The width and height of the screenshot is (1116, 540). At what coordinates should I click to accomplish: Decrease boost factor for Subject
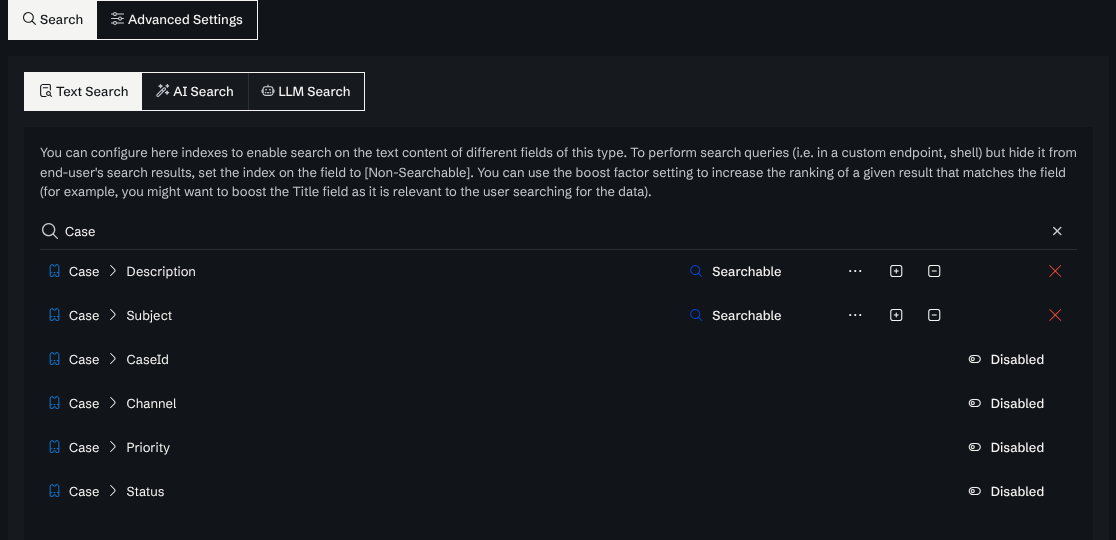pos(935,315)
